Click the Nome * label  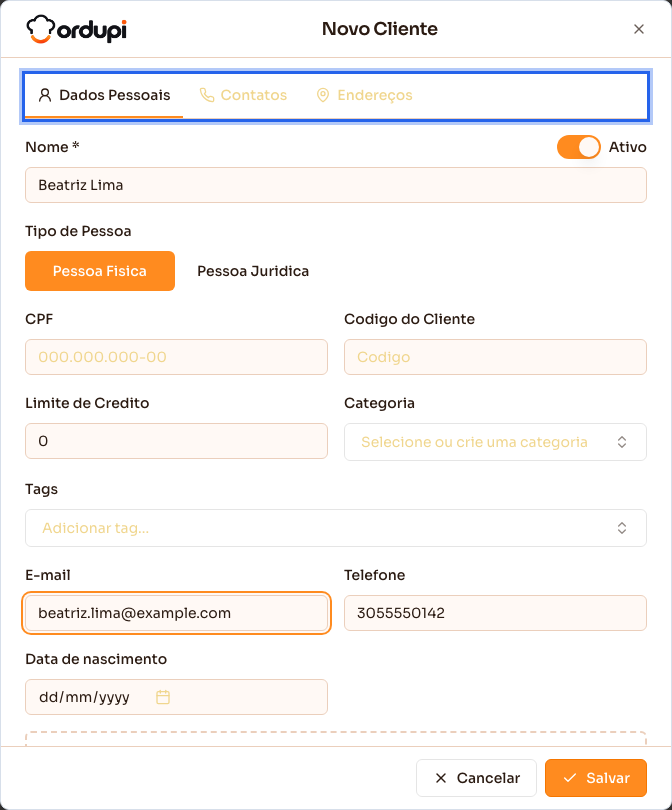pyautogui.click(x=52, y=147)
